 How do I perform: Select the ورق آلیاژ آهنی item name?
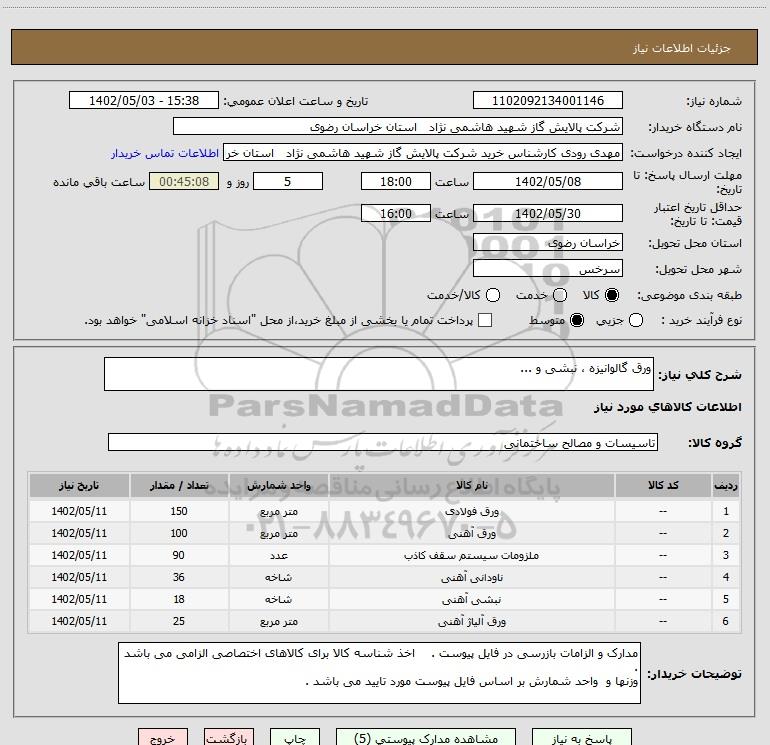[x=472, y=622]
